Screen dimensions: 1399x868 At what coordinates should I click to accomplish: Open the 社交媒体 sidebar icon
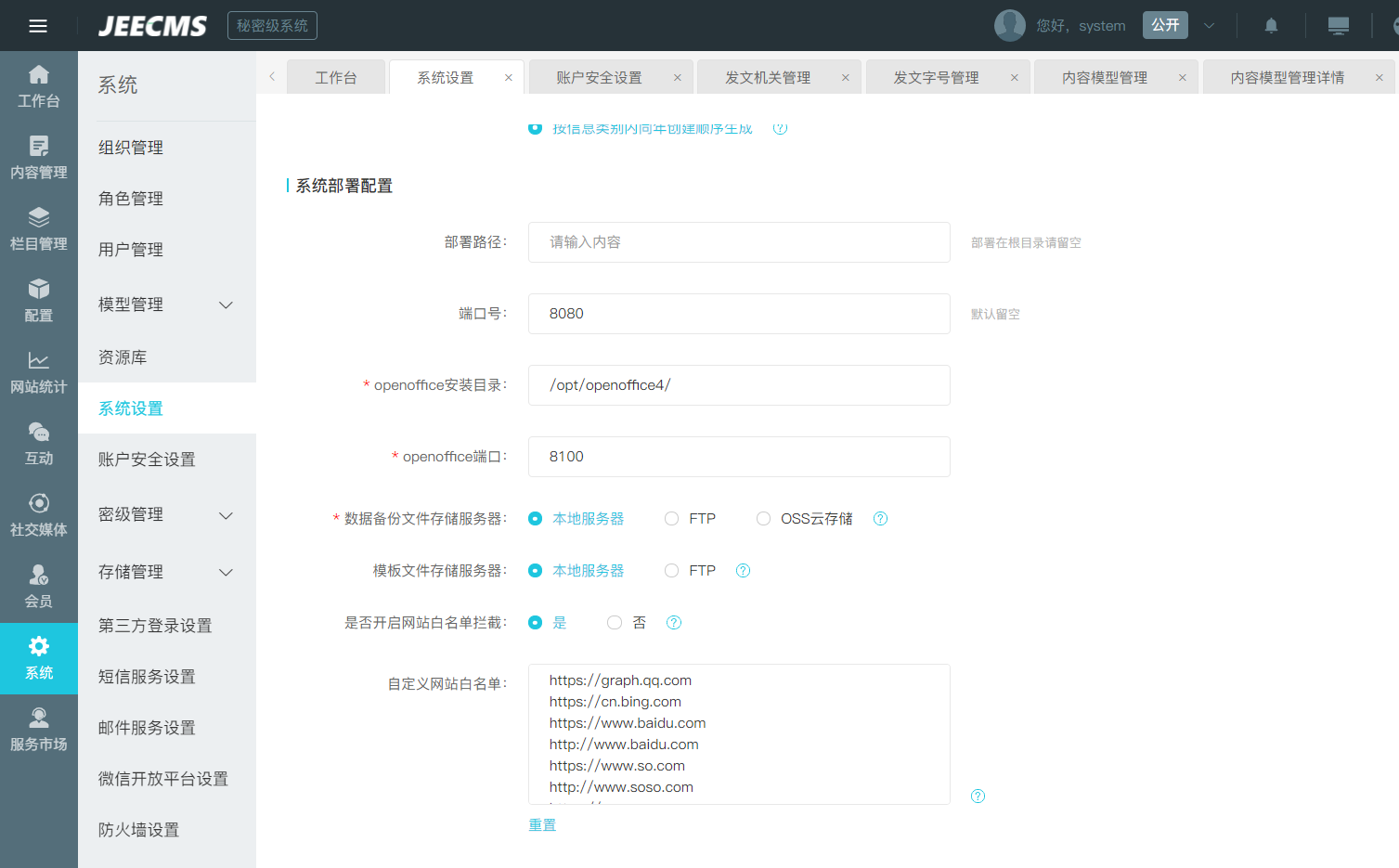[x=39, y=515]
